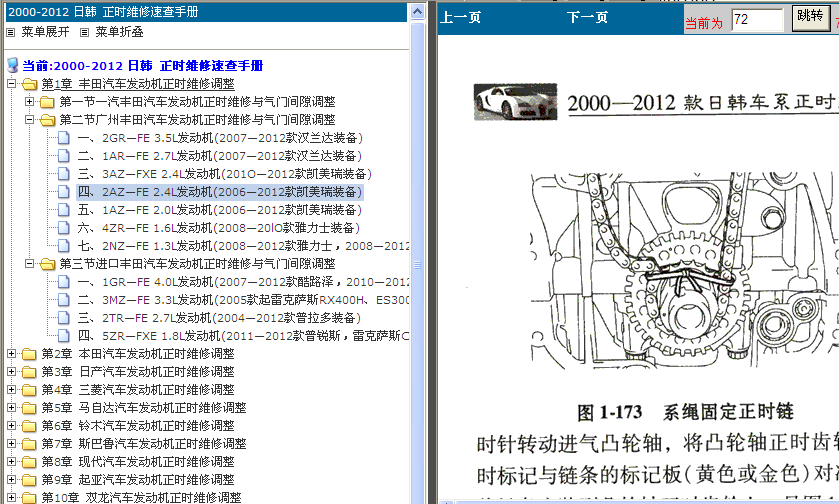839x504 pixels.
Task: Click folder icon of 第二节广州丰田
Action: coord(48,120)
